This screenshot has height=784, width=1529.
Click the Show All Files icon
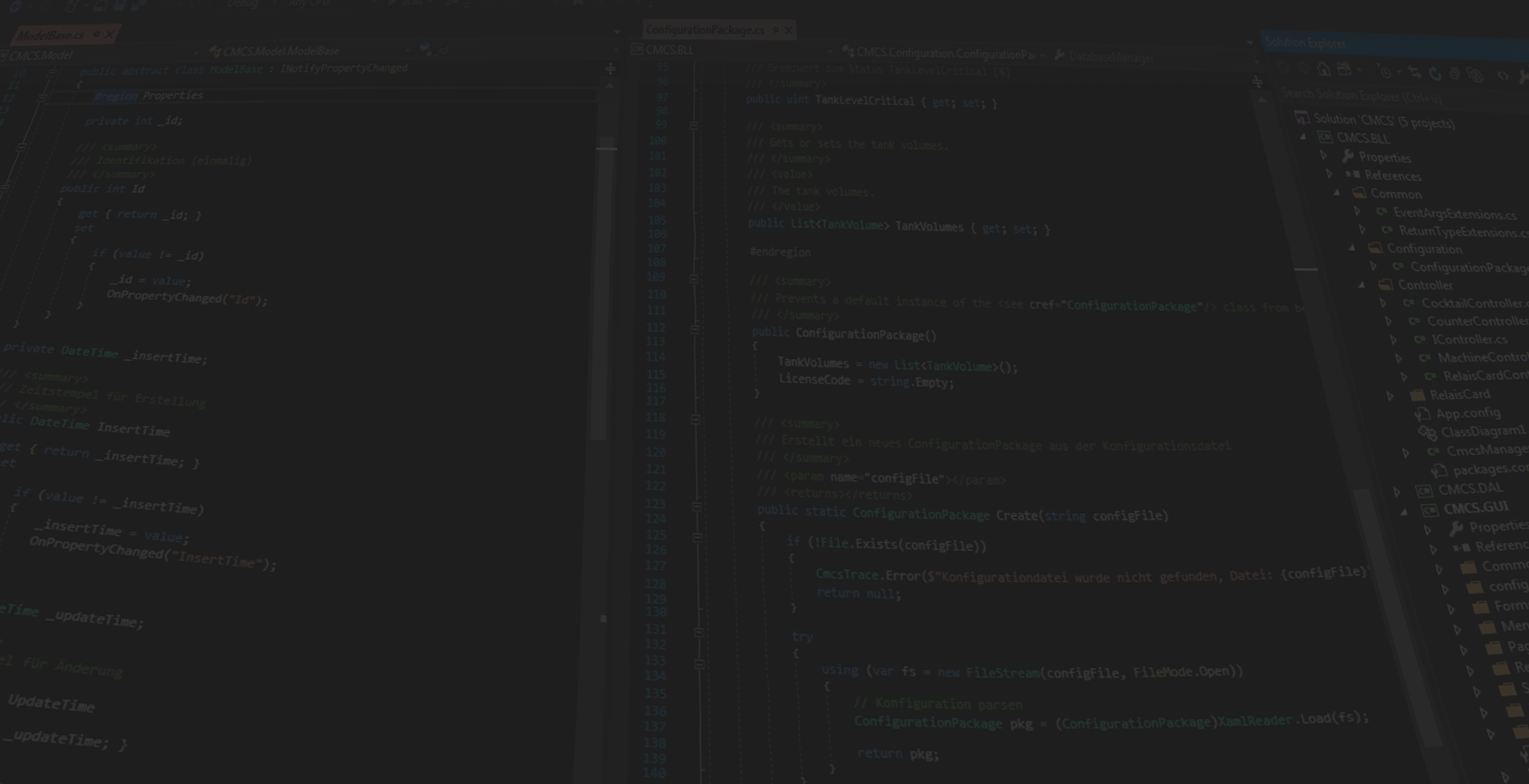point(1476,75)
